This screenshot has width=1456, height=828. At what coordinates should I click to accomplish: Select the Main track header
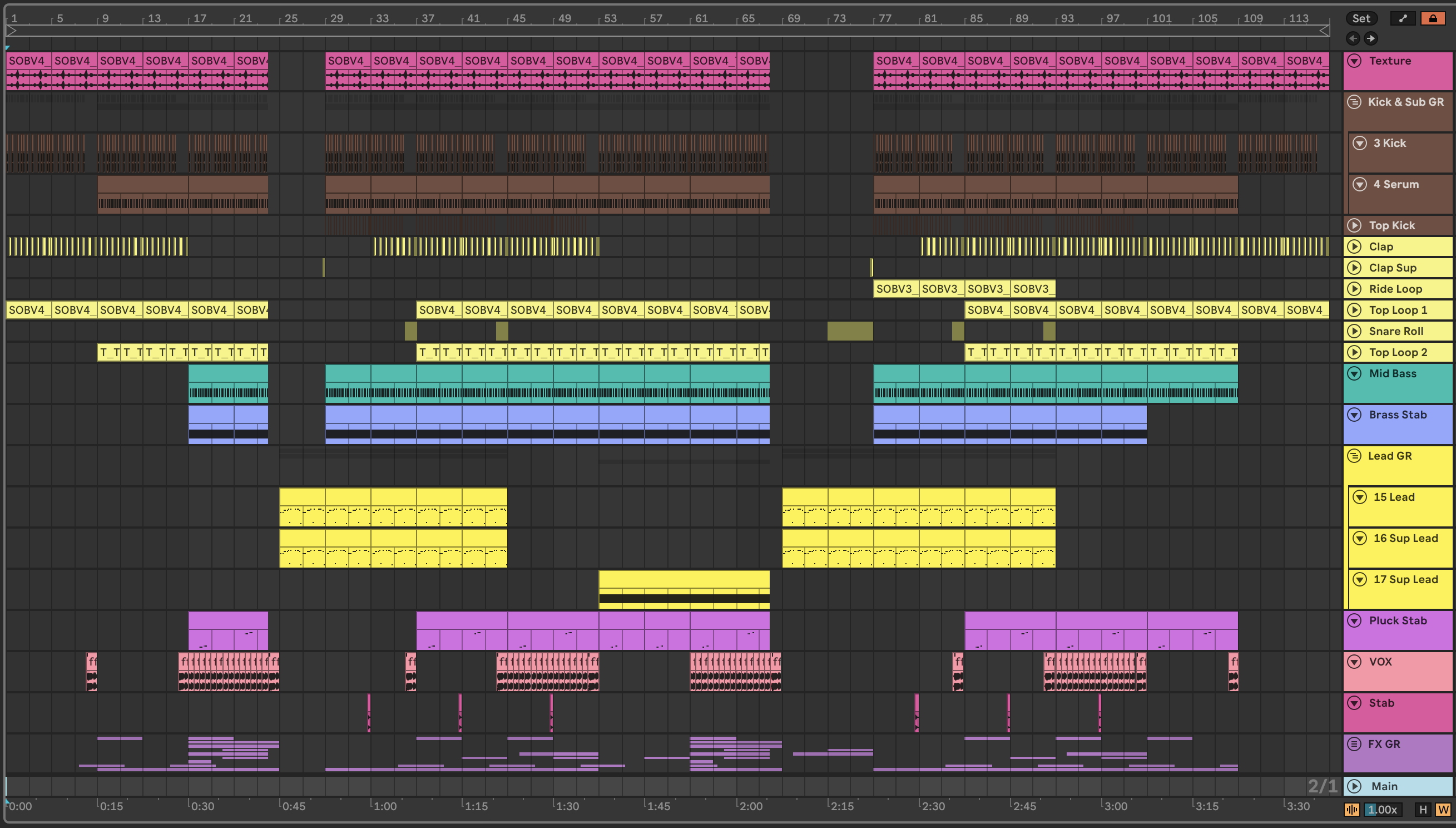pos(1404,786)
